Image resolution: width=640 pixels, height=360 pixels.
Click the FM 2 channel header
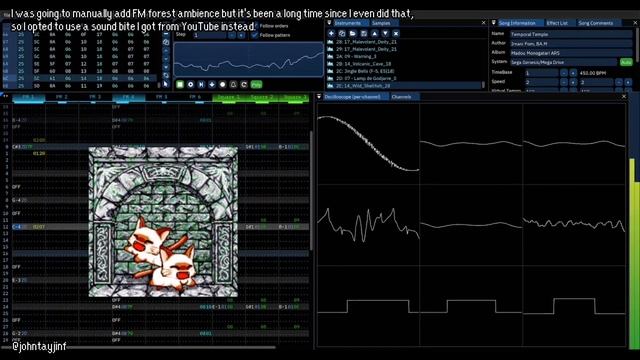pos(62,97)
